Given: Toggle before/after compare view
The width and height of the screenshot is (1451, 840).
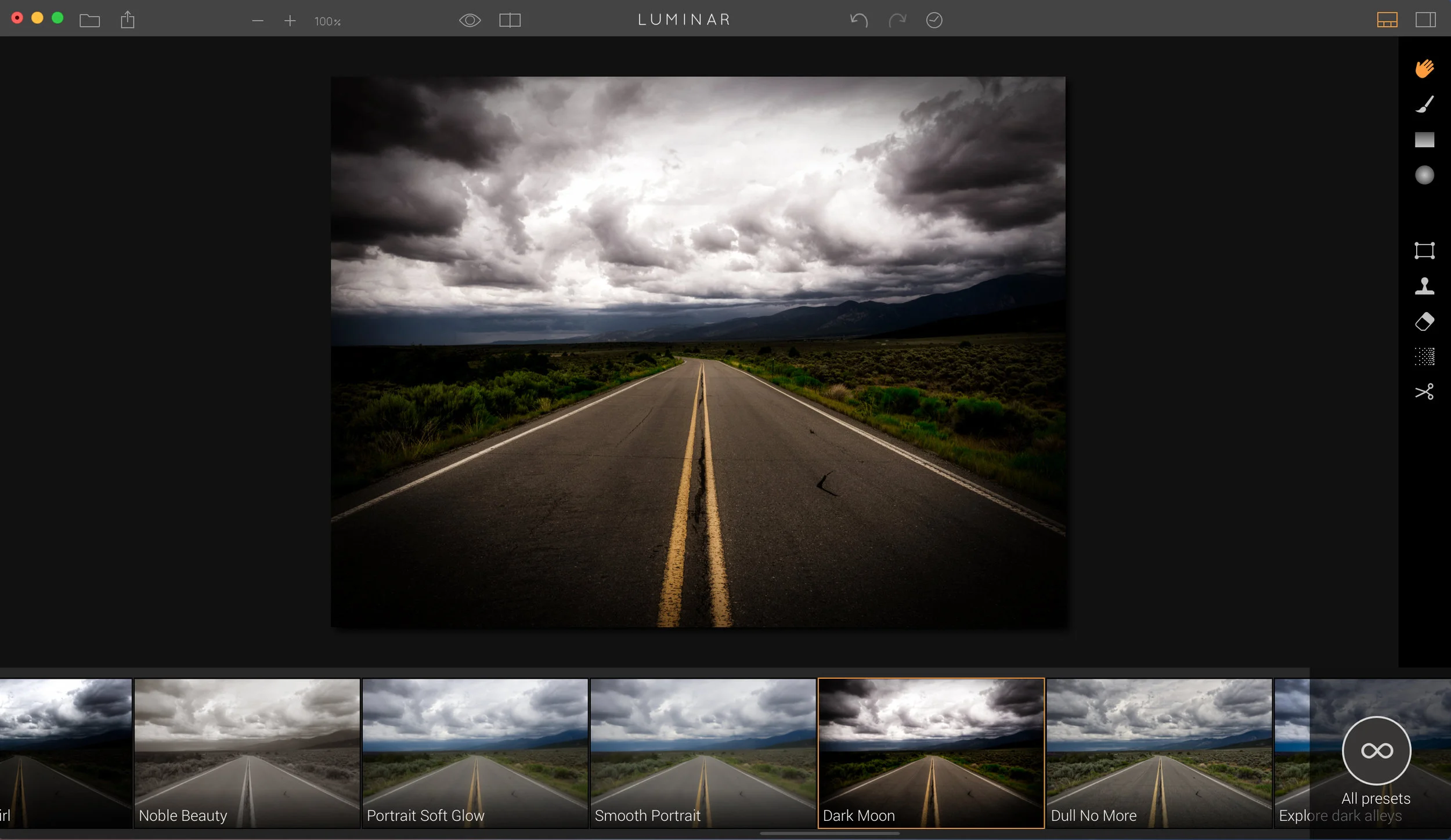Looking at the screenshot, I should coord(510,20).
